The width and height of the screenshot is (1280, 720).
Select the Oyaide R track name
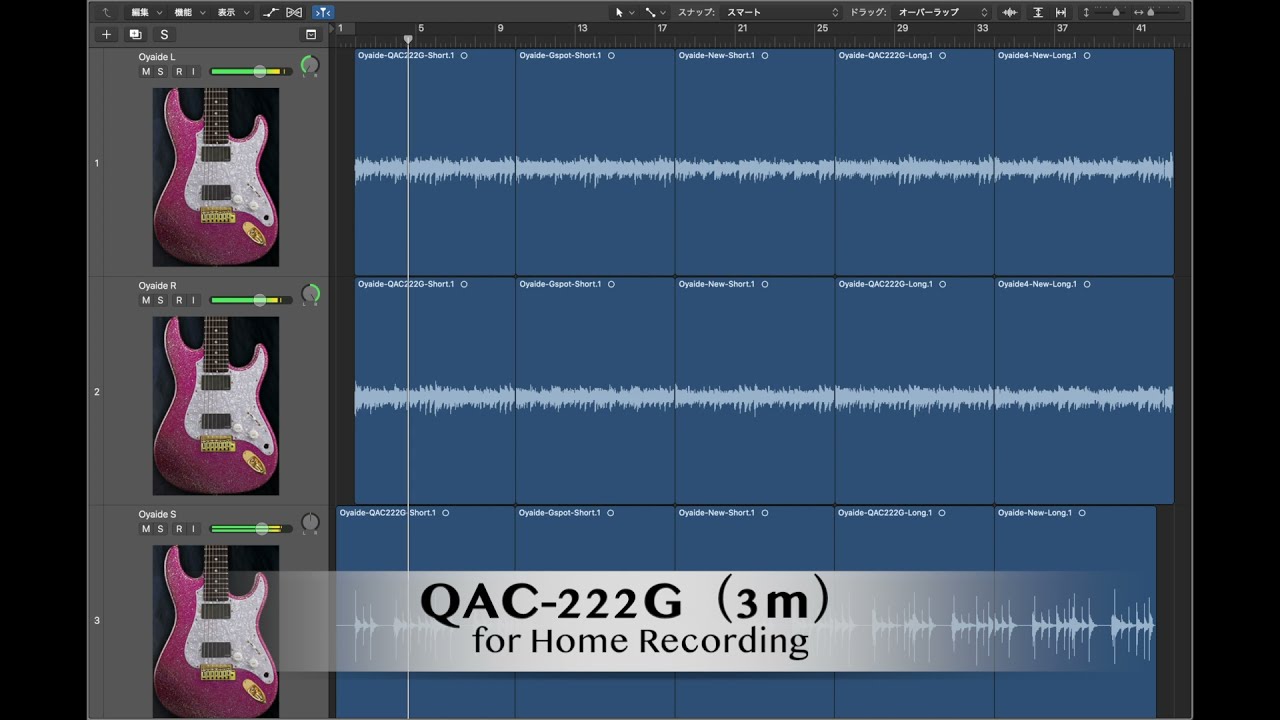[x=157, y=286]
